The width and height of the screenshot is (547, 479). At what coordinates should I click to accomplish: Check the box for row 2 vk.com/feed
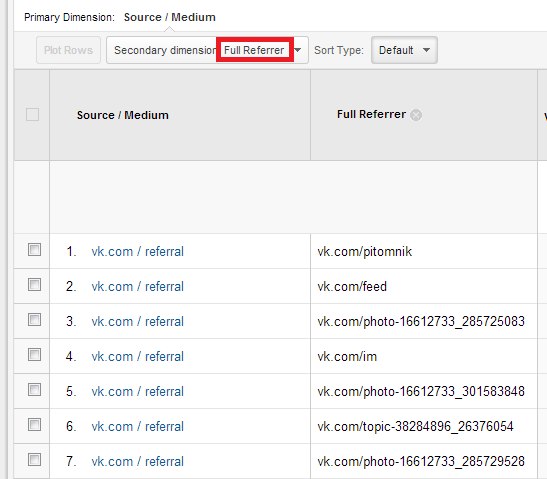(x=34, y=284)
